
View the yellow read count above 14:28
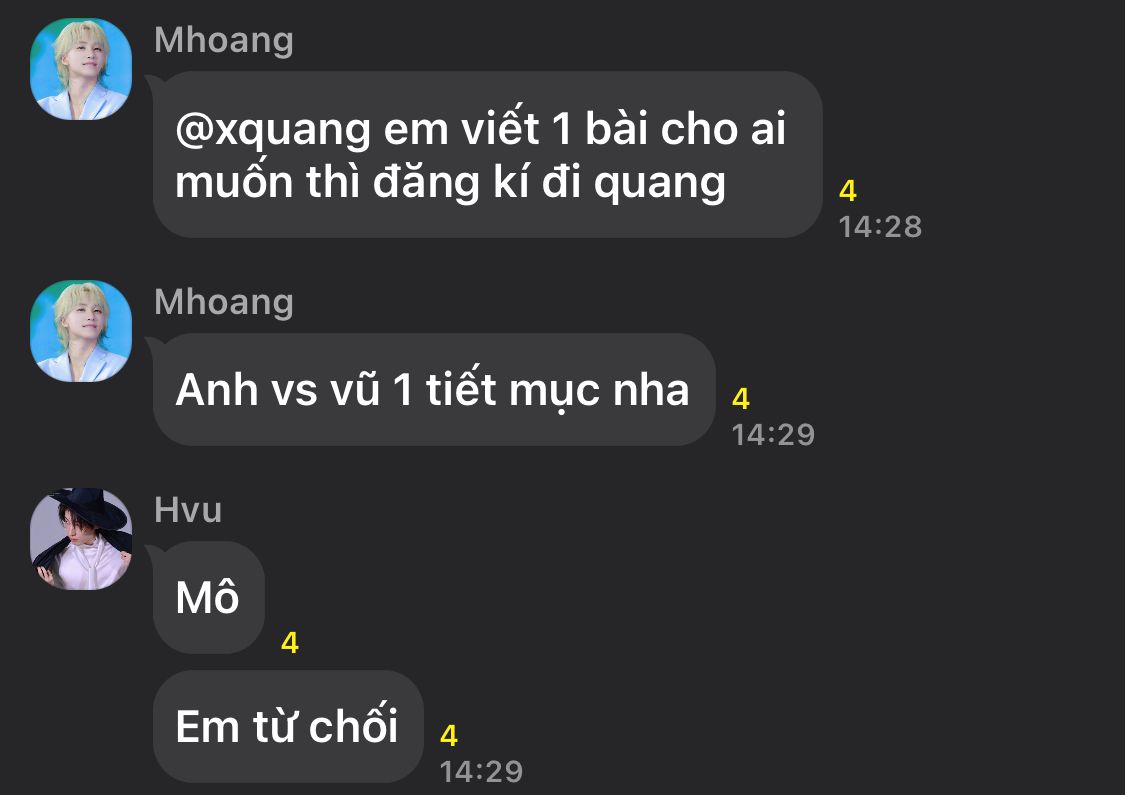click(848, 191)
